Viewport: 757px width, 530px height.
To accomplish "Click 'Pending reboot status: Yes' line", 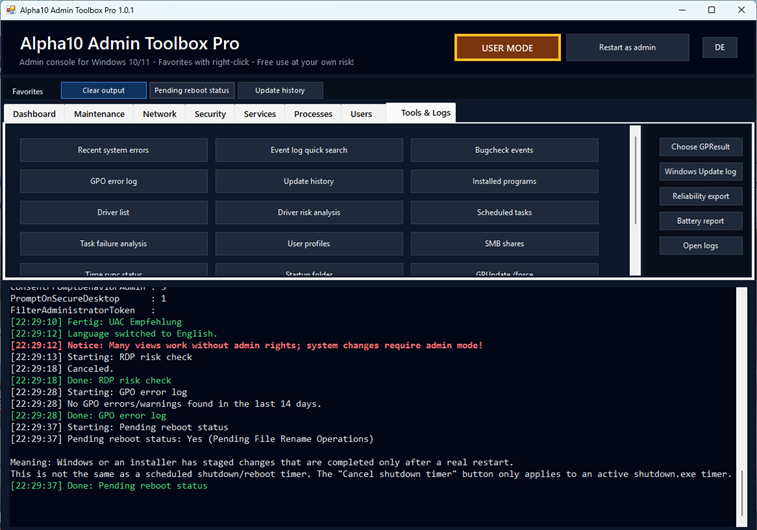I will (192, 439).
